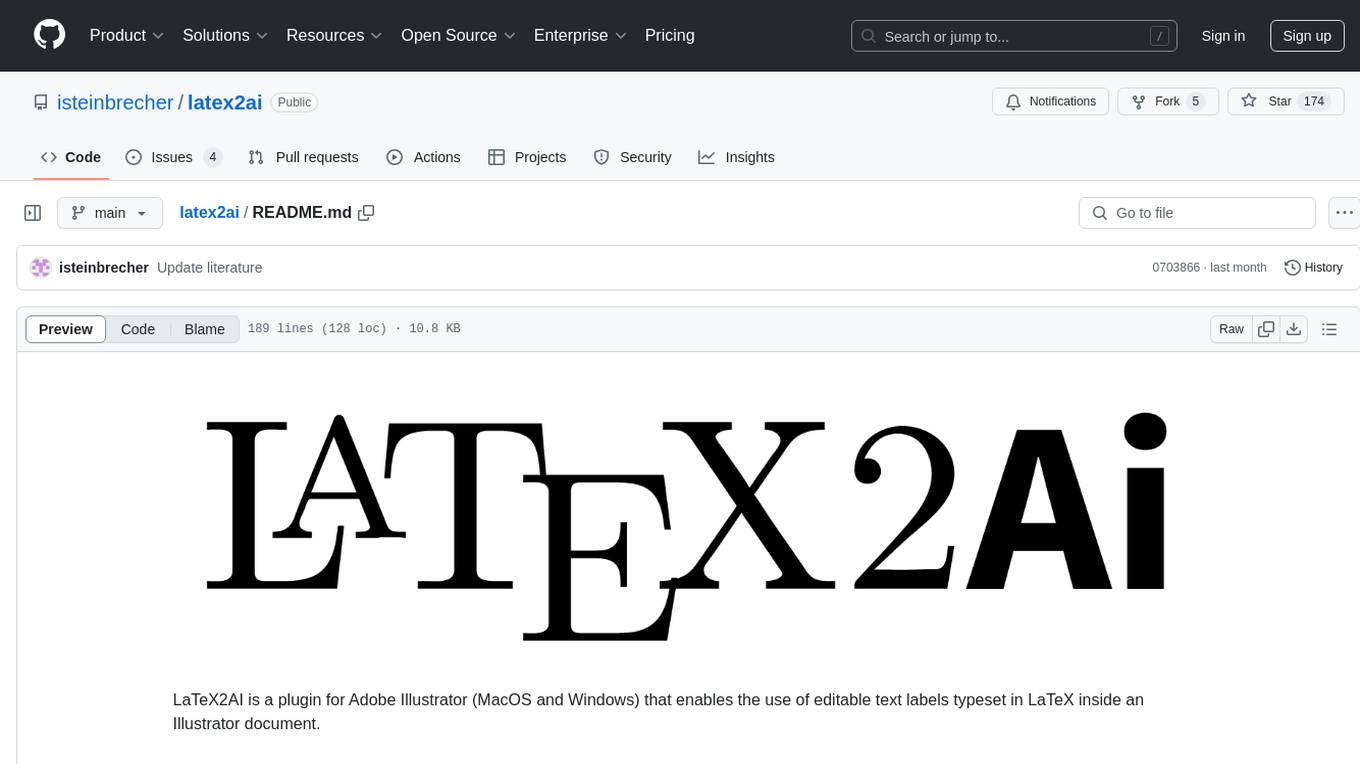Open the main branch selector
This screenshot has height=764, width=1360.
tap(109, 213)
